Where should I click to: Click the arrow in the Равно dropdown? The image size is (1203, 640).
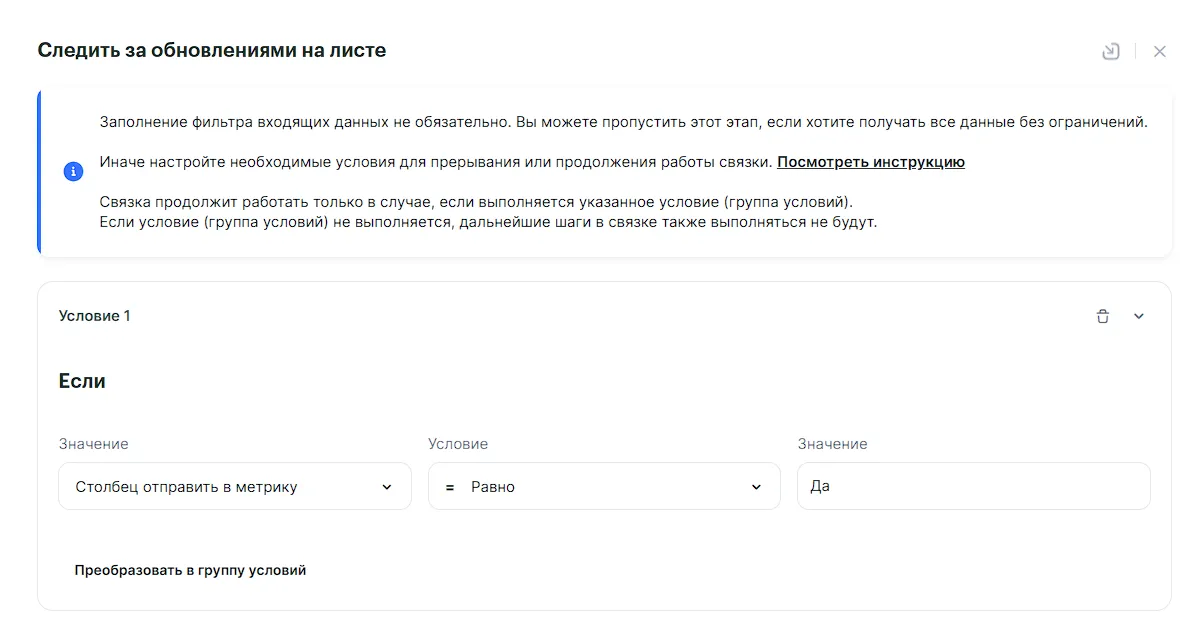pyautogui.click(x=756, y=487)
